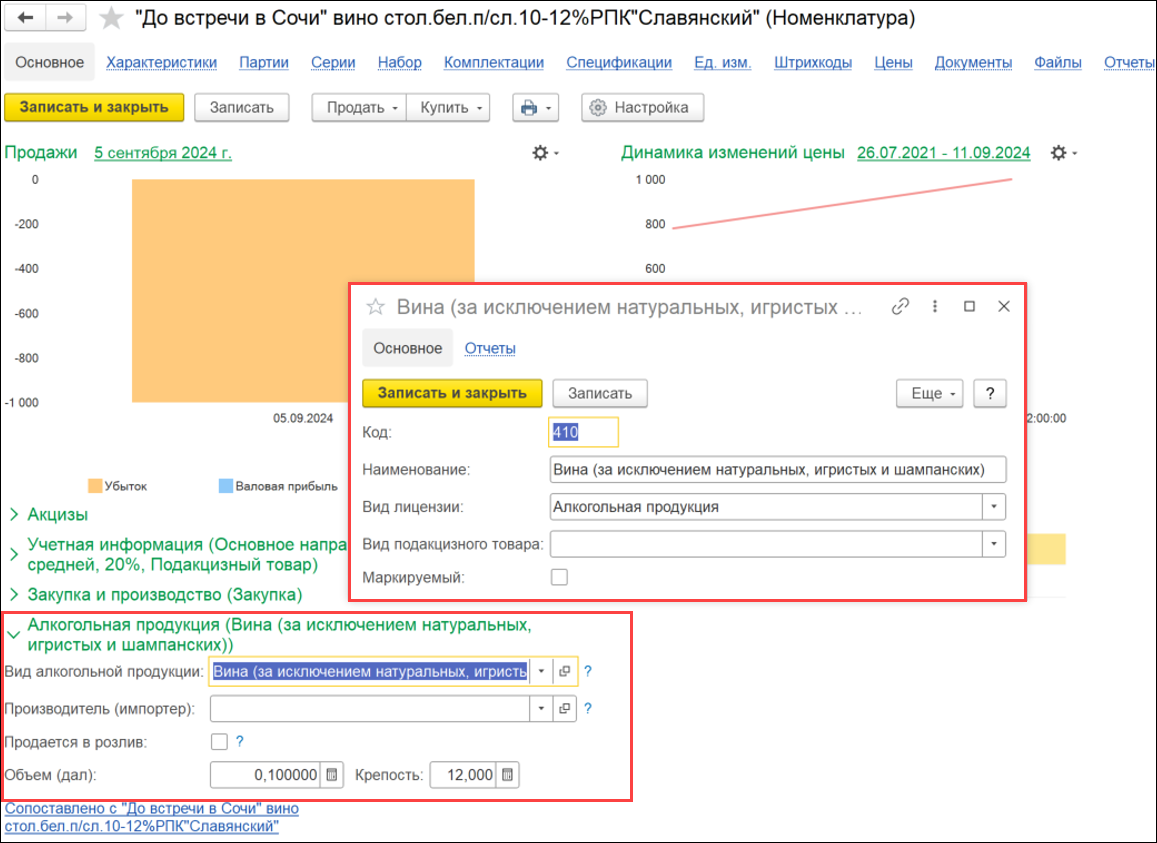The image size is (1157, 843).
Task: Click the 'Объем (дал)' value field
Action: click(266, 775)
